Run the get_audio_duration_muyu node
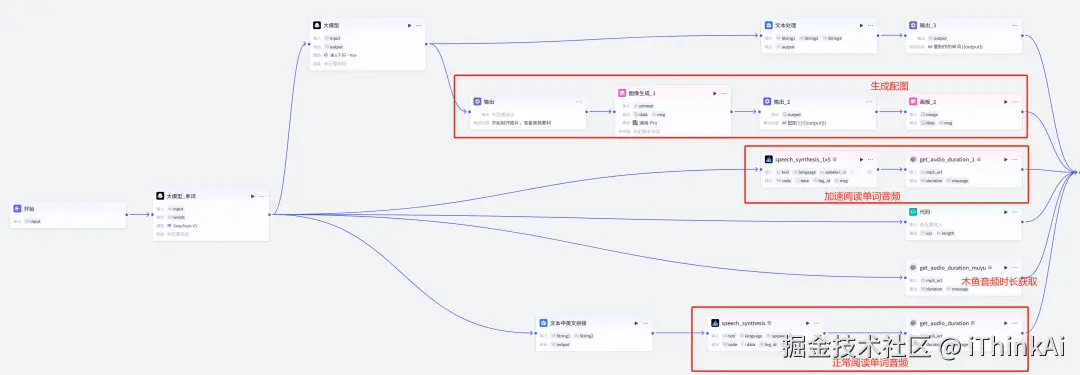The height and width of the screenshot is (375, 1080). tap(1005, 267)
